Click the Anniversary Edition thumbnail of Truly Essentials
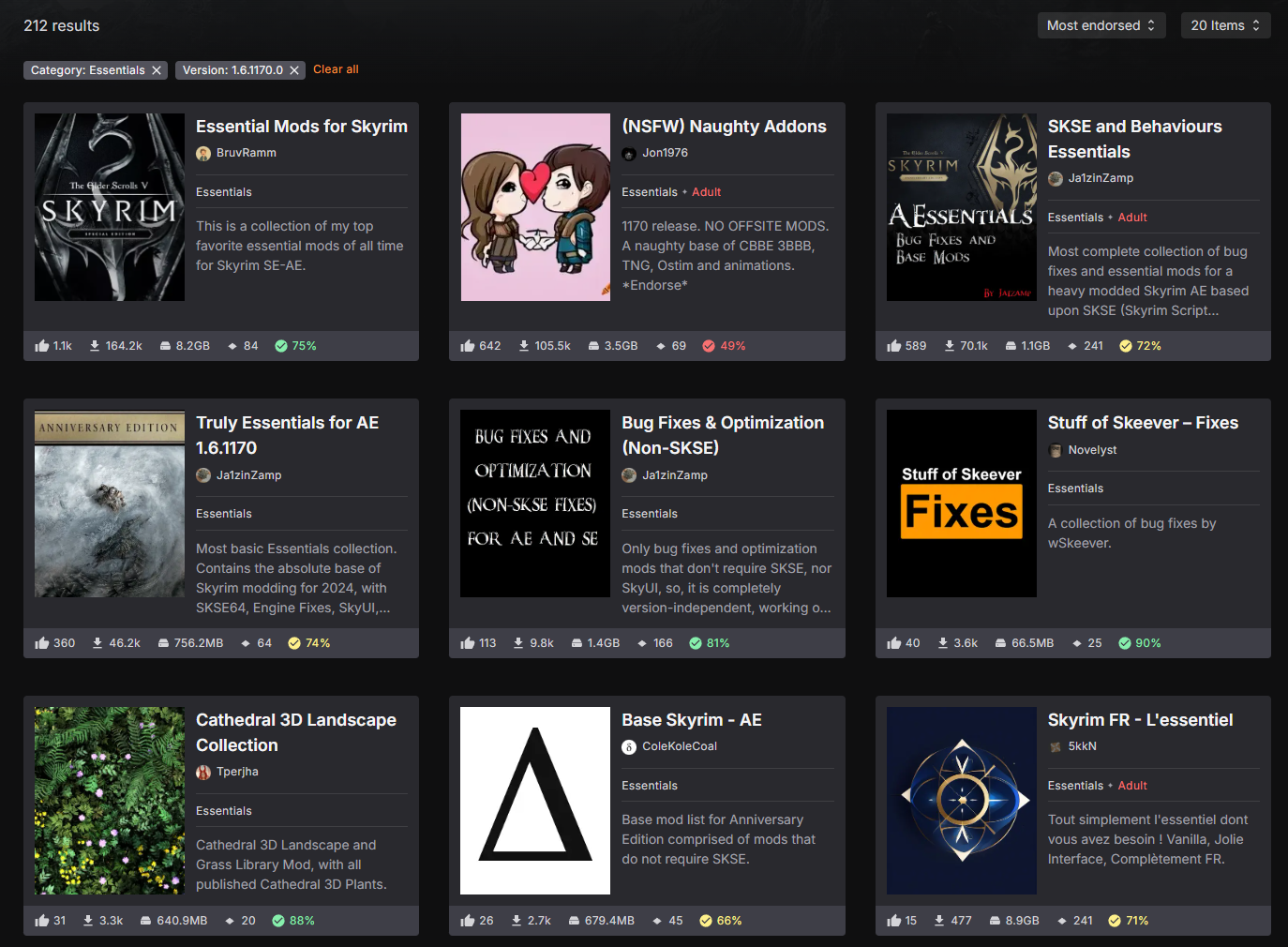 [x=110, y=504]
